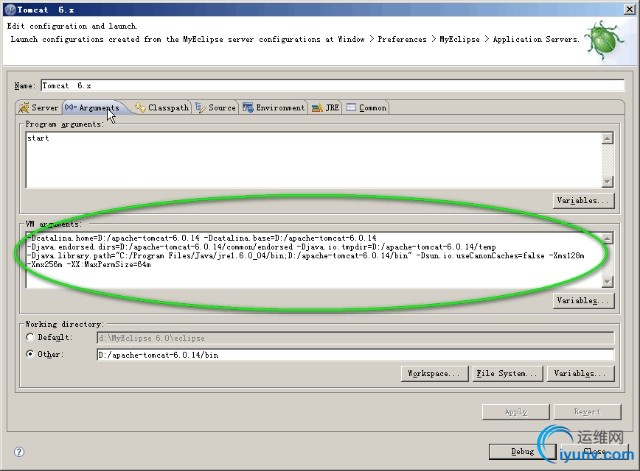Switch to the Classpath tab
The image size is (640, 471).
coord(162,108)
